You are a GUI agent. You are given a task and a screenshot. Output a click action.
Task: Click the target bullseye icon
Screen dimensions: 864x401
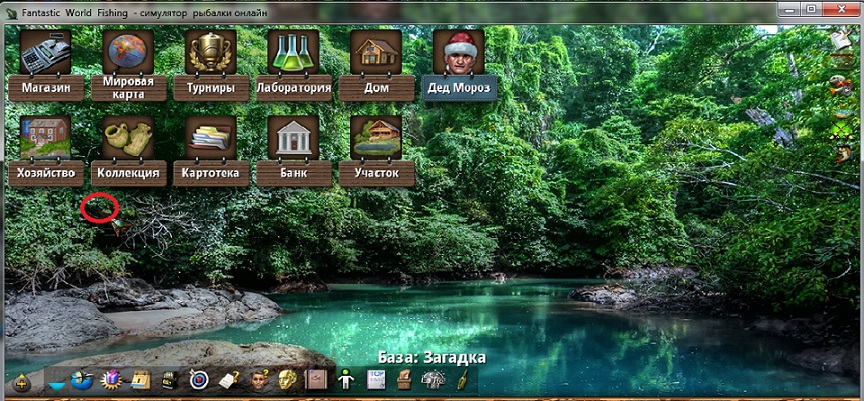tap(199, 381)
